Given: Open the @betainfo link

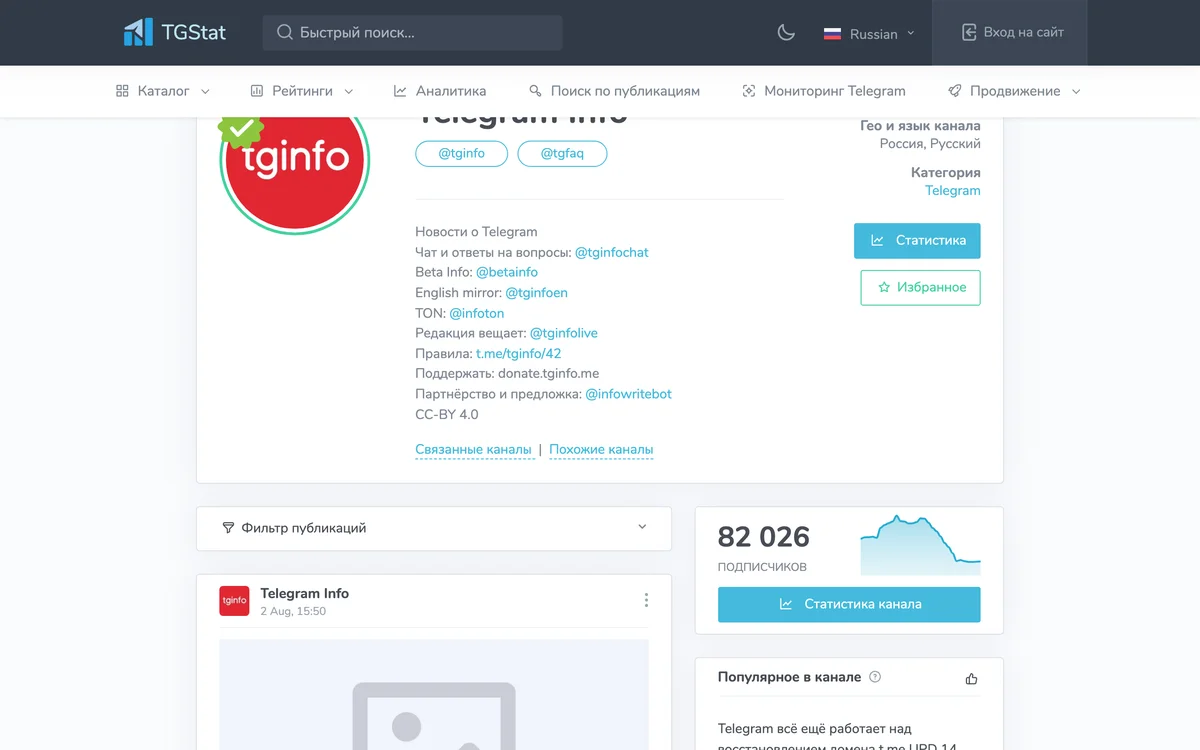Looking at the screenshot, I should pyautogui.click(x=507, y=272).
